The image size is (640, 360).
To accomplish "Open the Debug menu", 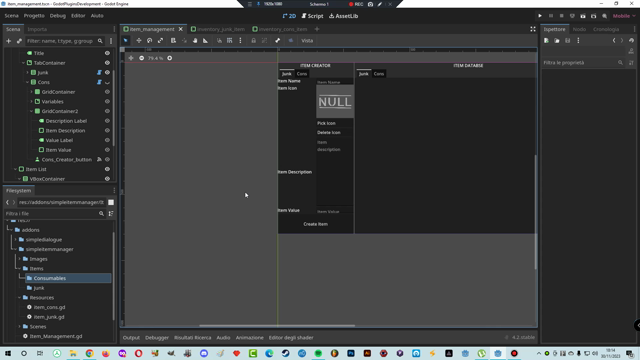I will click(58, 16).
